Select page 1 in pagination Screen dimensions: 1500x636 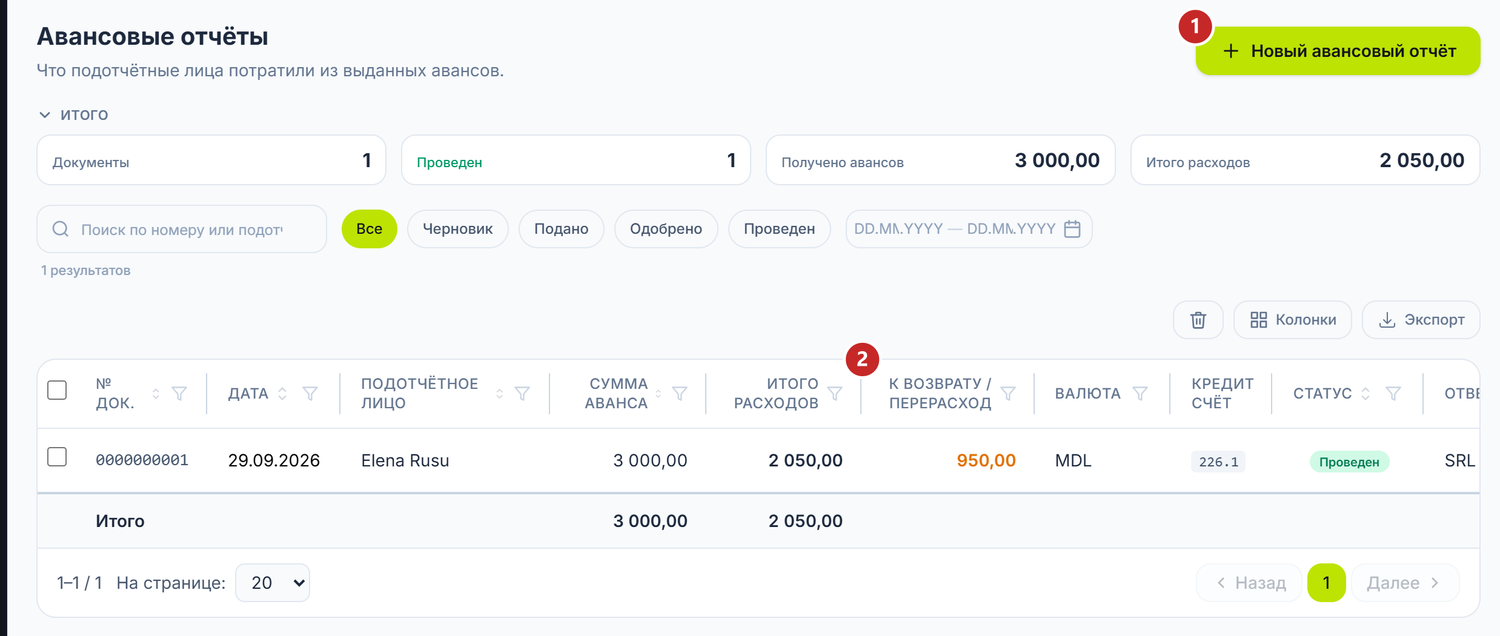(1326, 583)
